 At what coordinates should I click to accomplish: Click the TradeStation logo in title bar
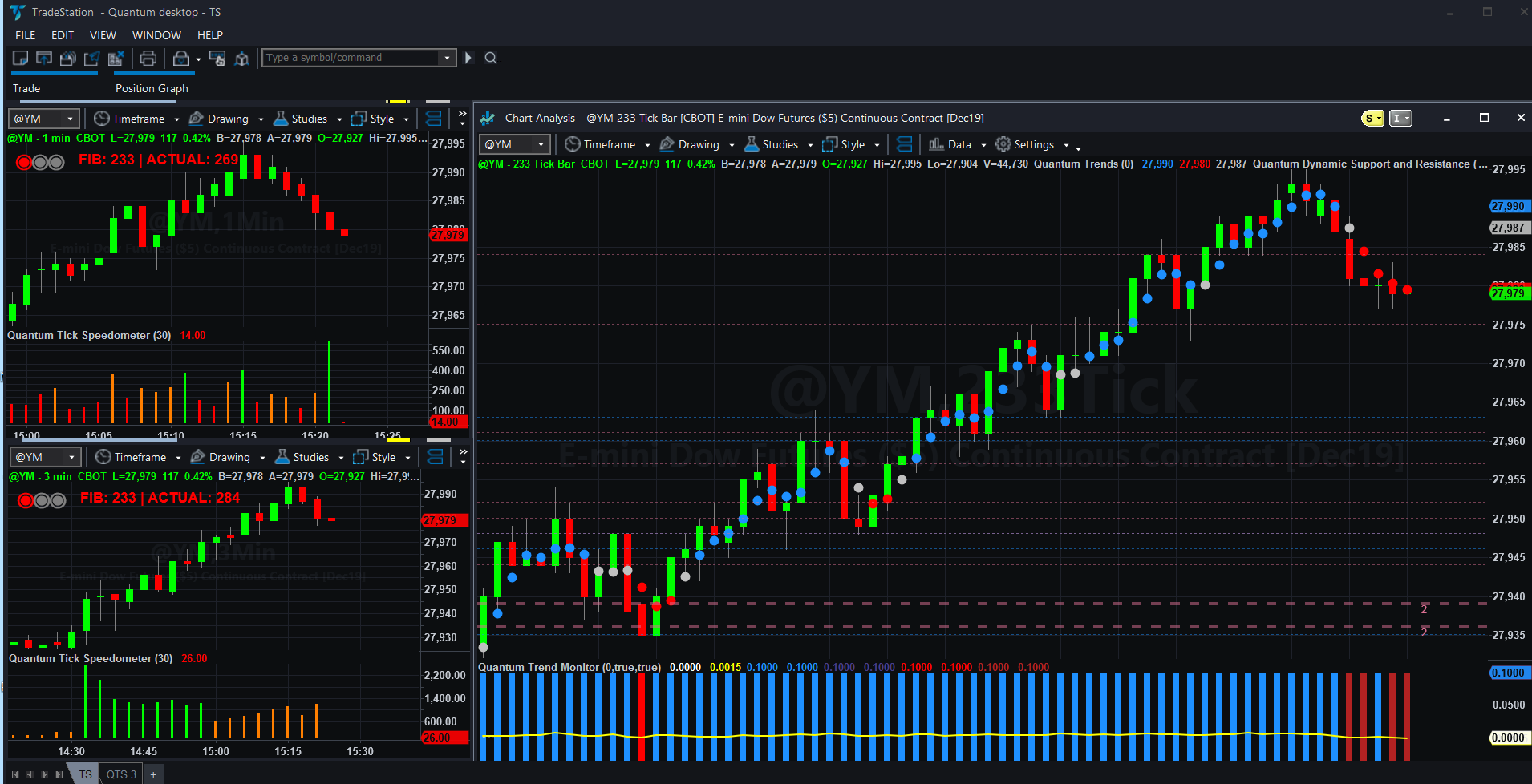[x=17, y=12]
